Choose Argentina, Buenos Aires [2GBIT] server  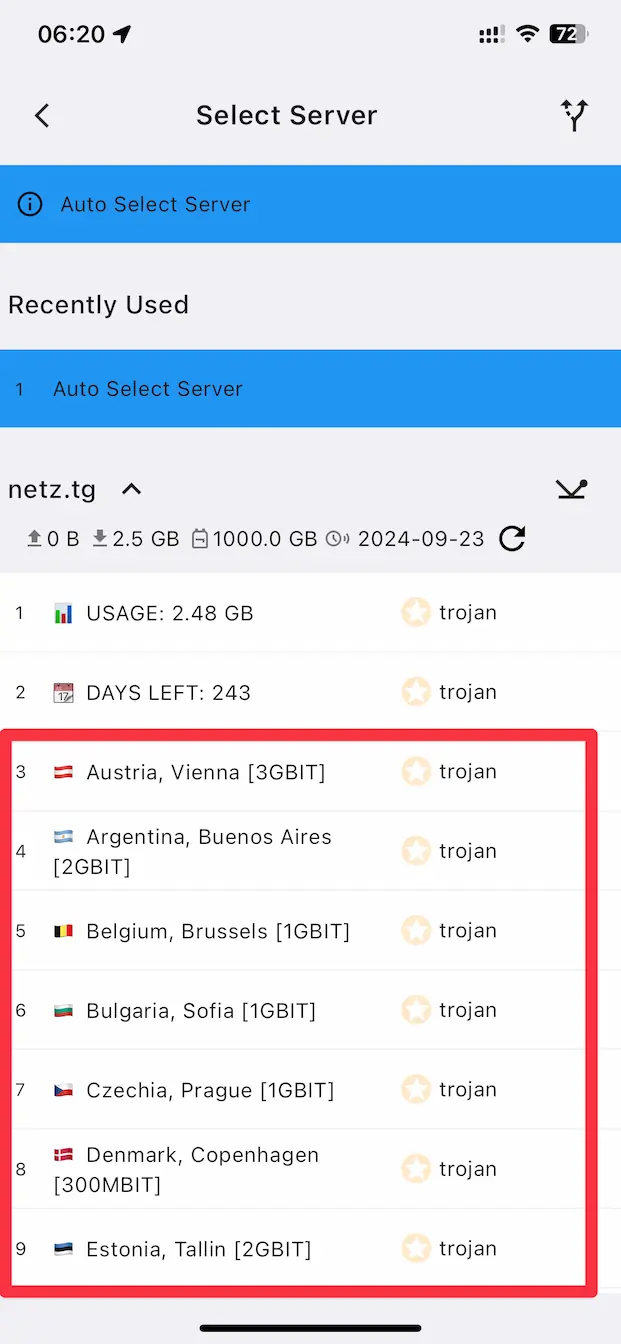point(200,851)
